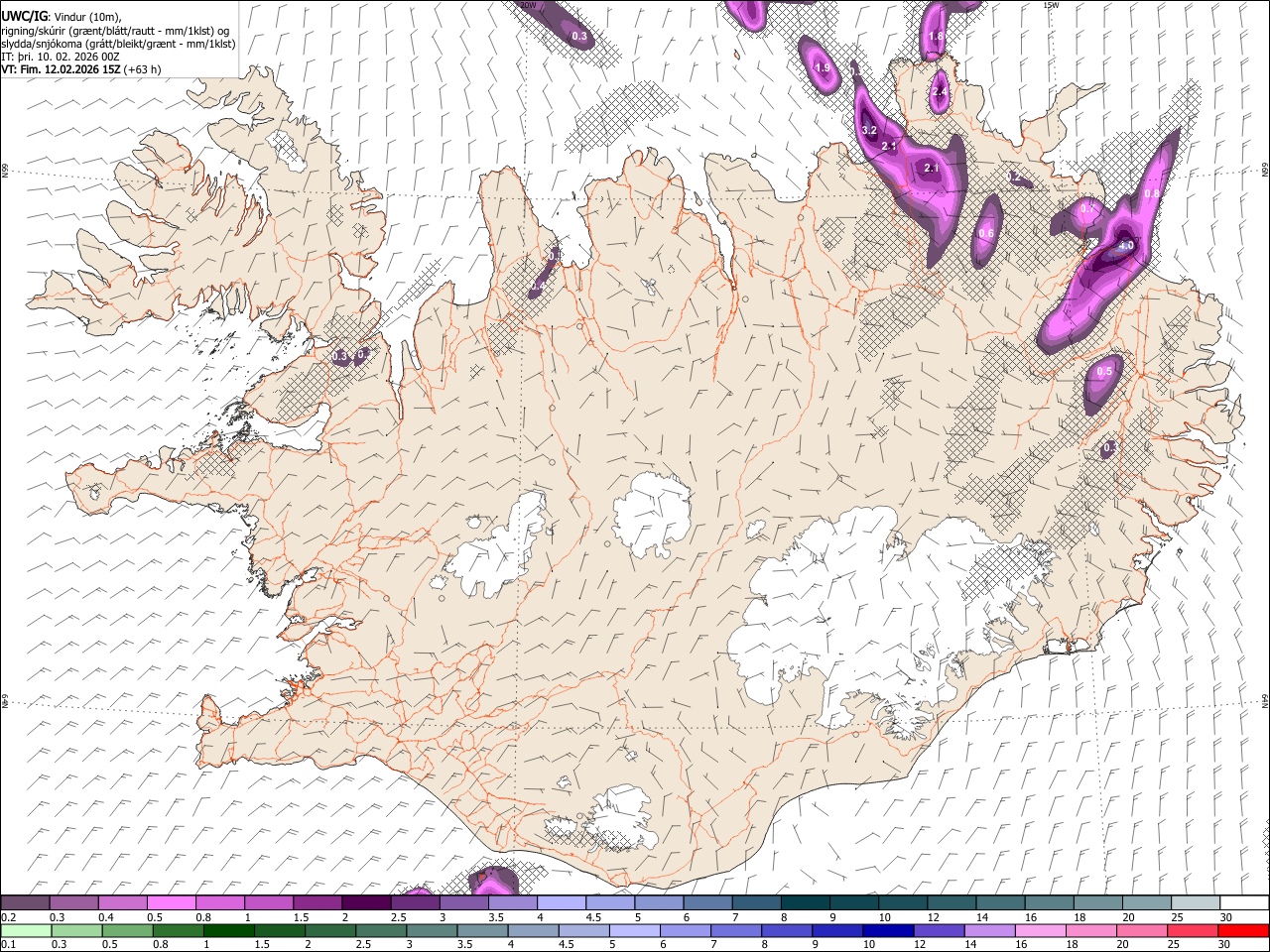The image size is (1270, 952).
Task: Click the 0.6 precipitation value on the map
Action: click(x=986, y=234)
